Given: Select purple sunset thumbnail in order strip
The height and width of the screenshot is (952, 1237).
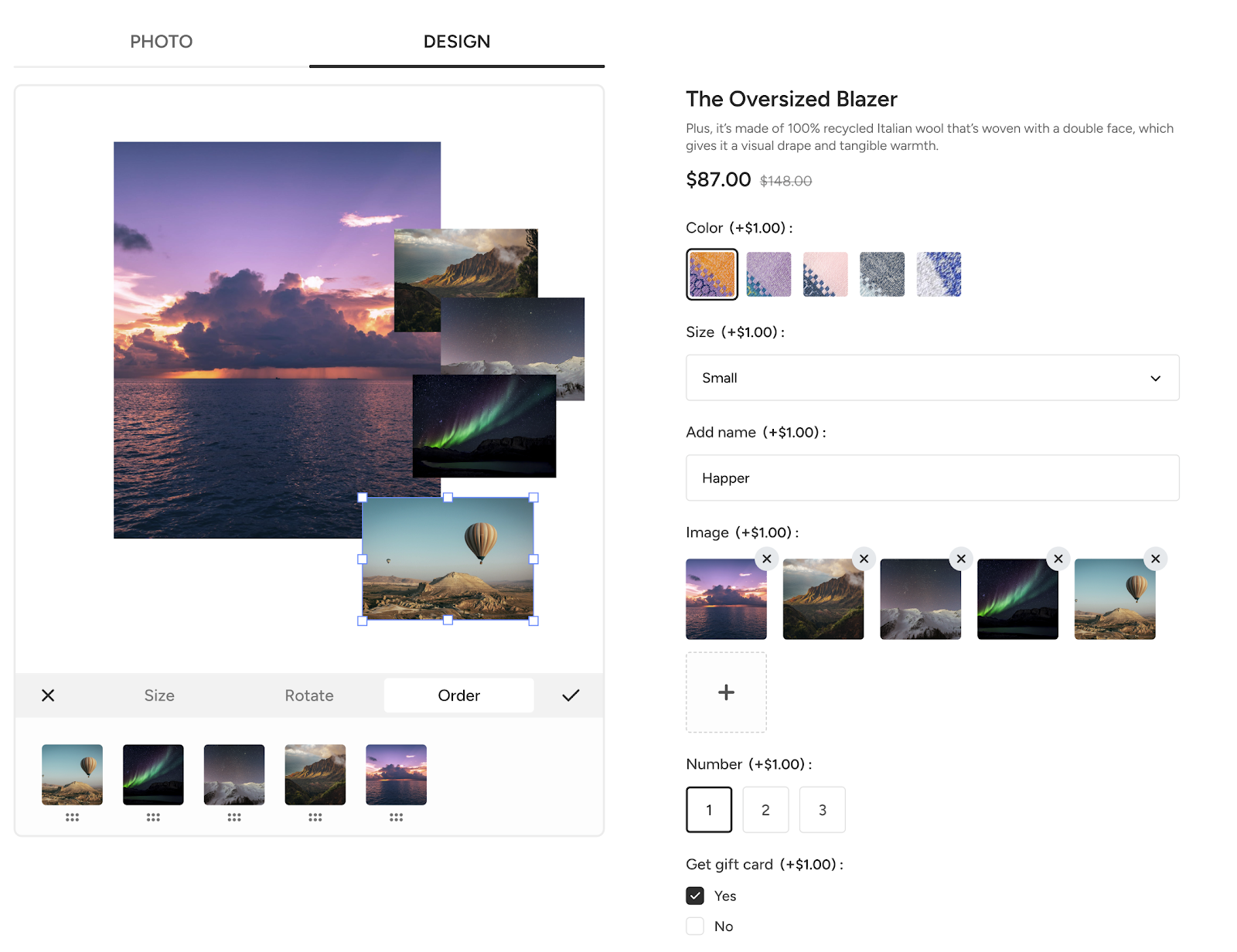Looking at the screenshot, I should coord(396,774).
